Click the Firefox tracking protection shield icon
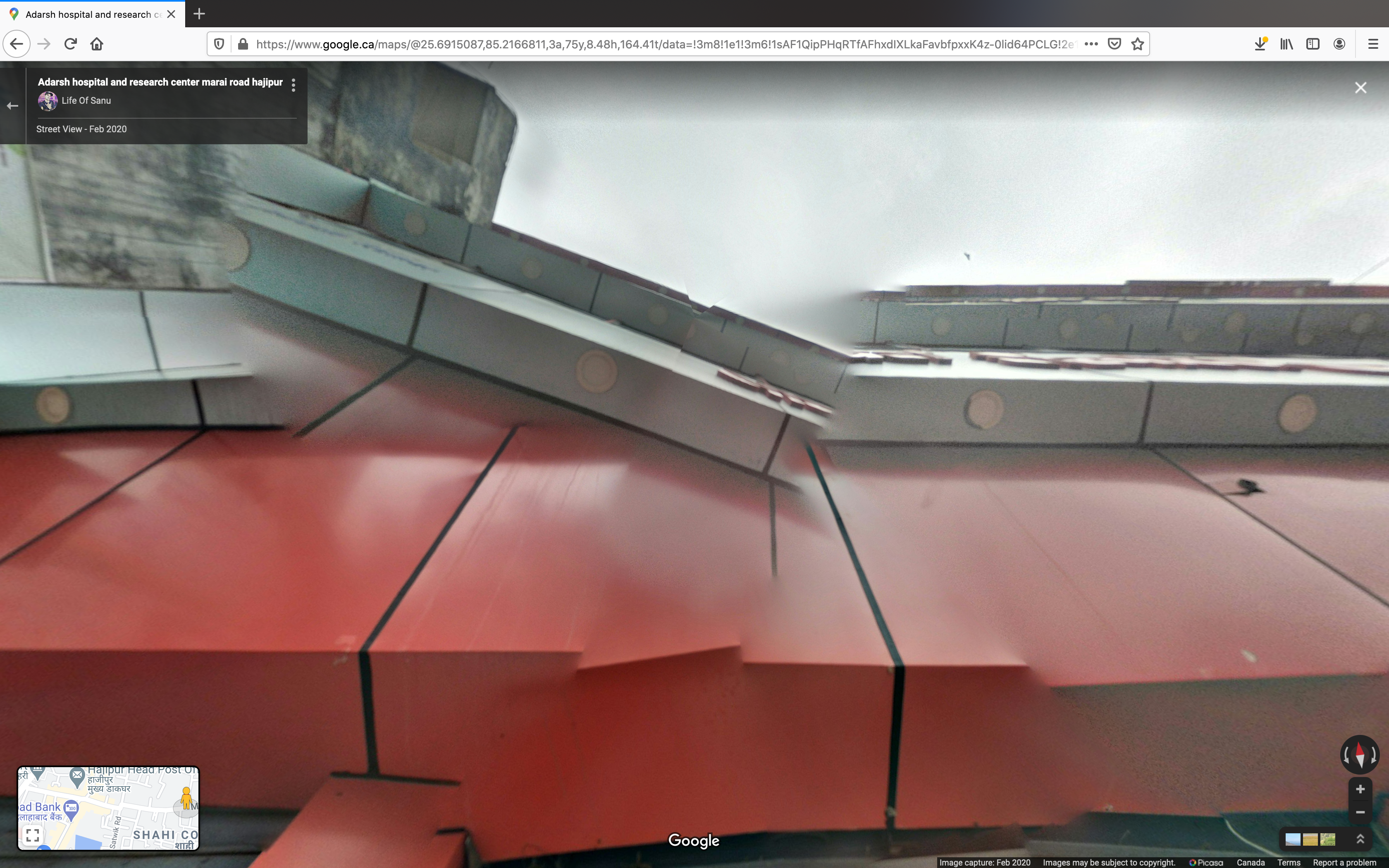 219,44
